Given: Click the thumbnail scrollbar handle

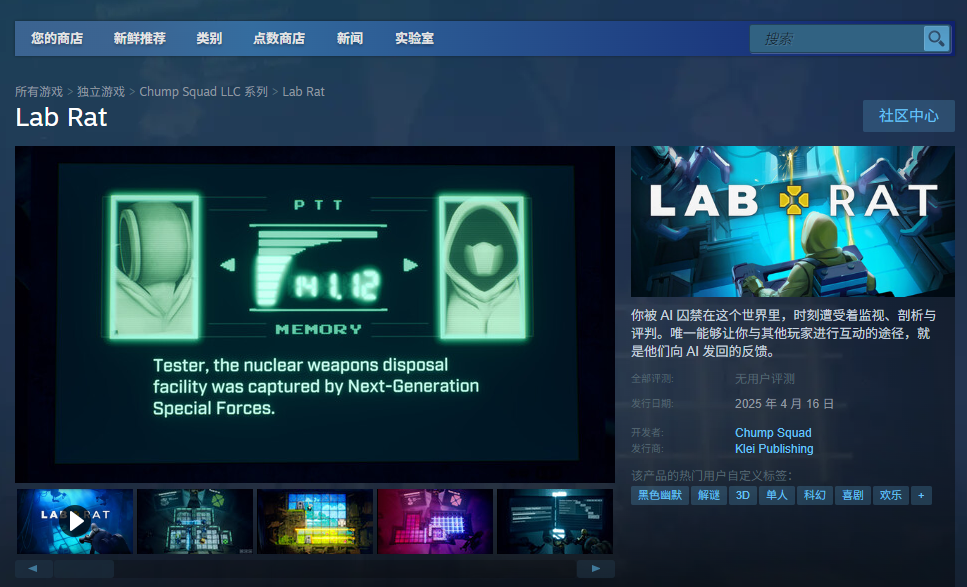Looking at the screenshot, I should (84, 568).
